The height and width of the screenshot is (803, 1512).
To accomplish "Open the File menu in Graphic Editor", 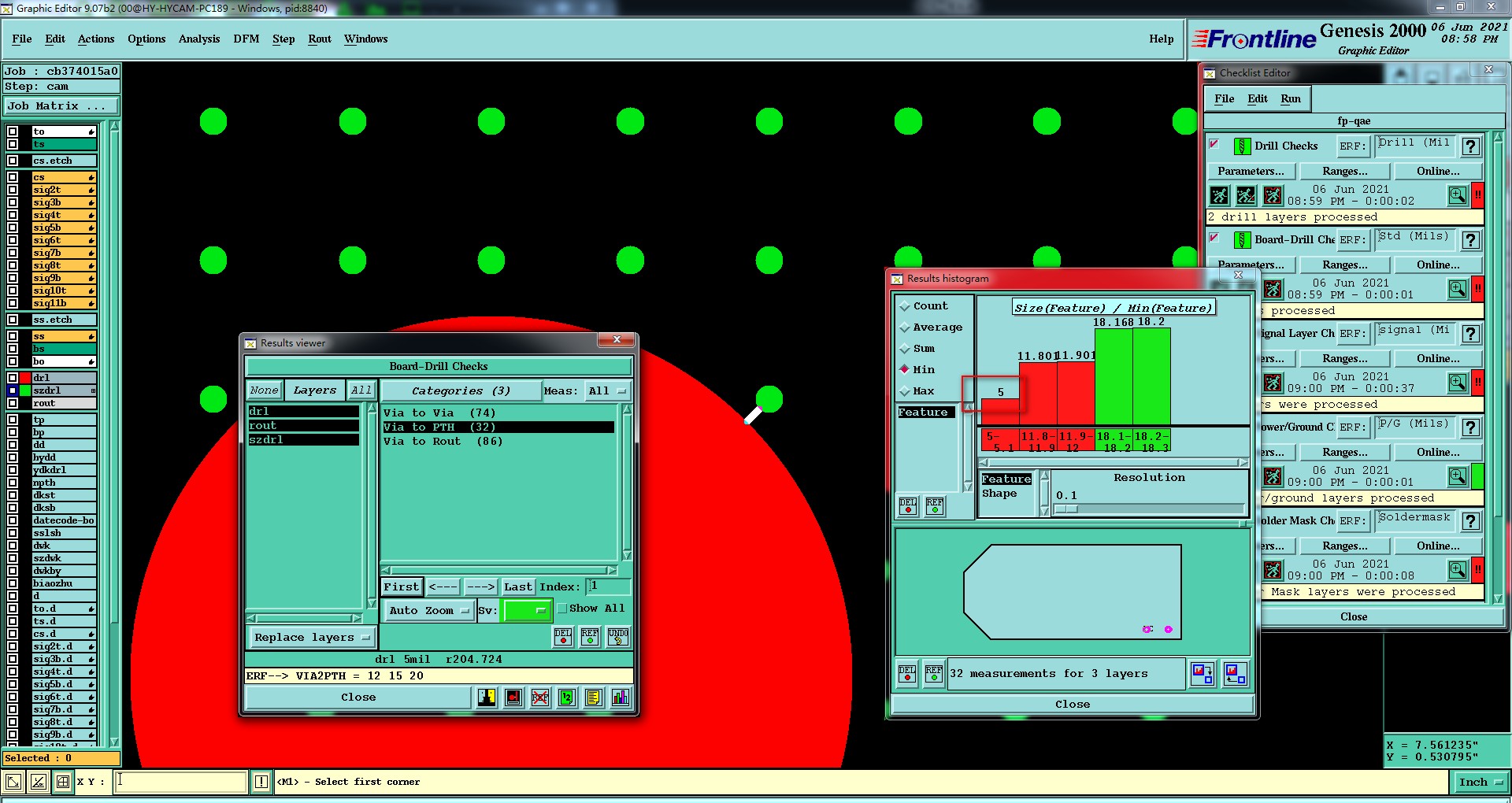I will point(22,39).
